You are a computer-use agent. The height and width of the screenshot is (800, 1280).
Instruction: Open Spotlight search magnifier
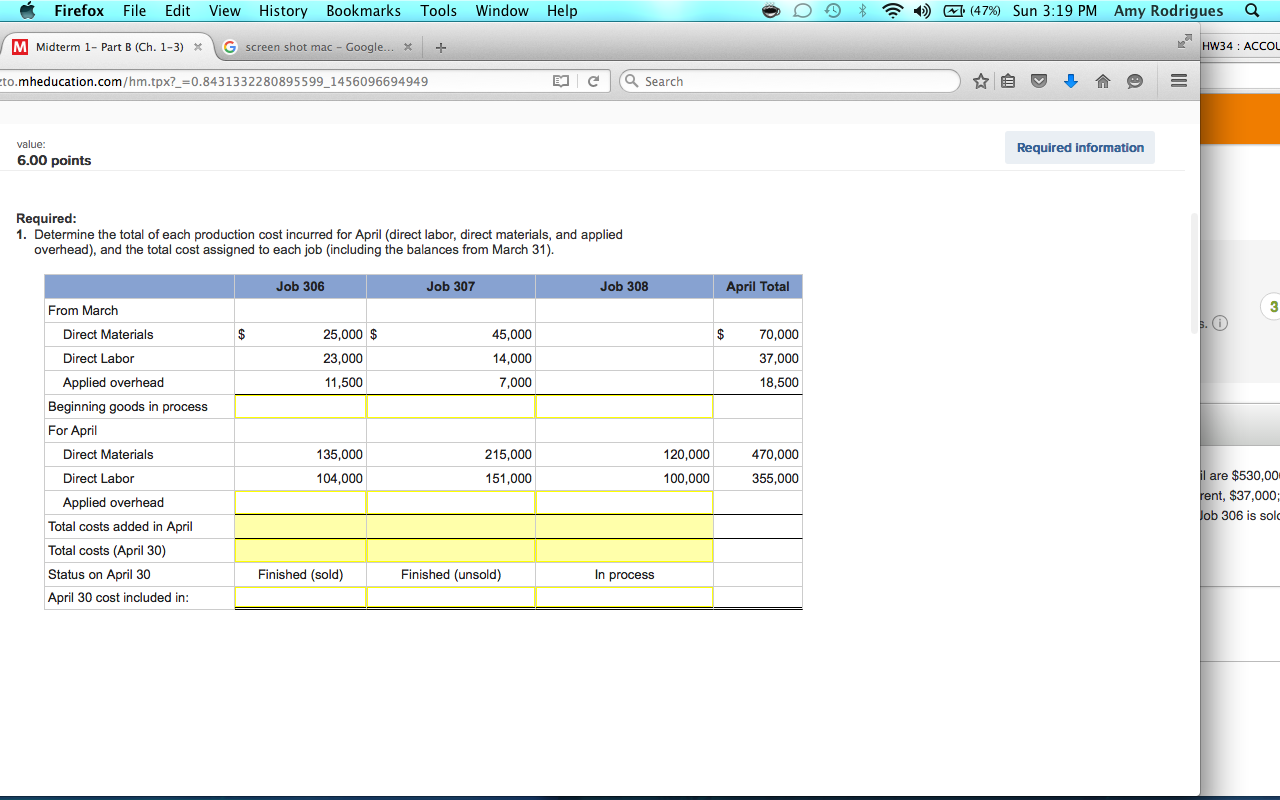(1253, 11)
